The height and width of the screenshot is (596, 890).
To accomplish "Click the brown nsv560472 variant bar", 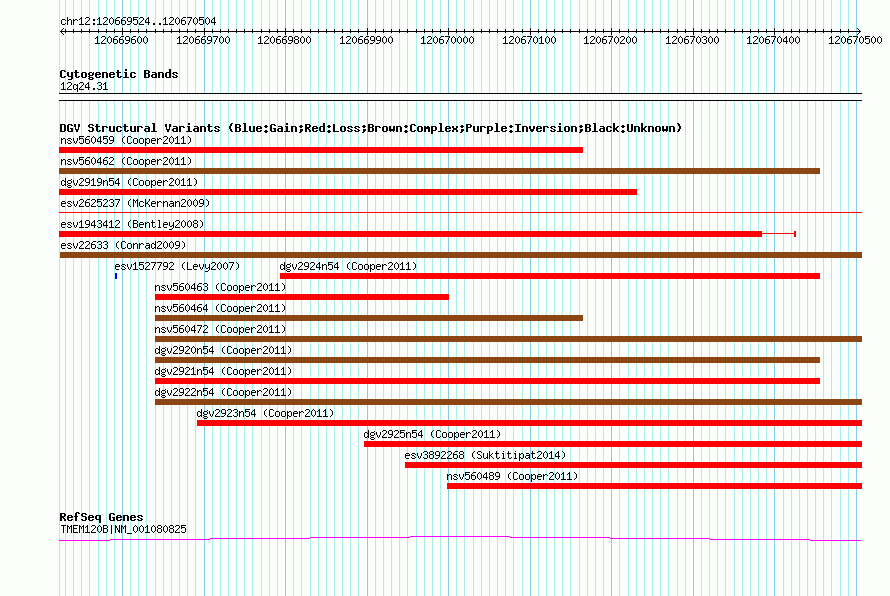I will [x=509, y=339].
